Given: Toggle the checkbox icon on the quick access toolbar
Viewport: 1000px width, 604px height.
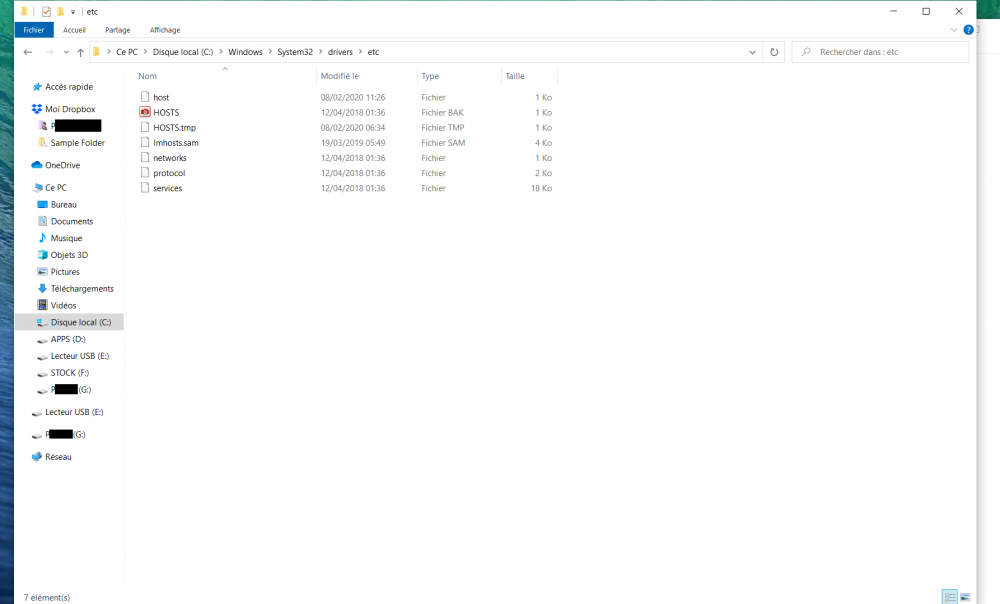Looking at the screenshot, I should [x=44, y=11].
